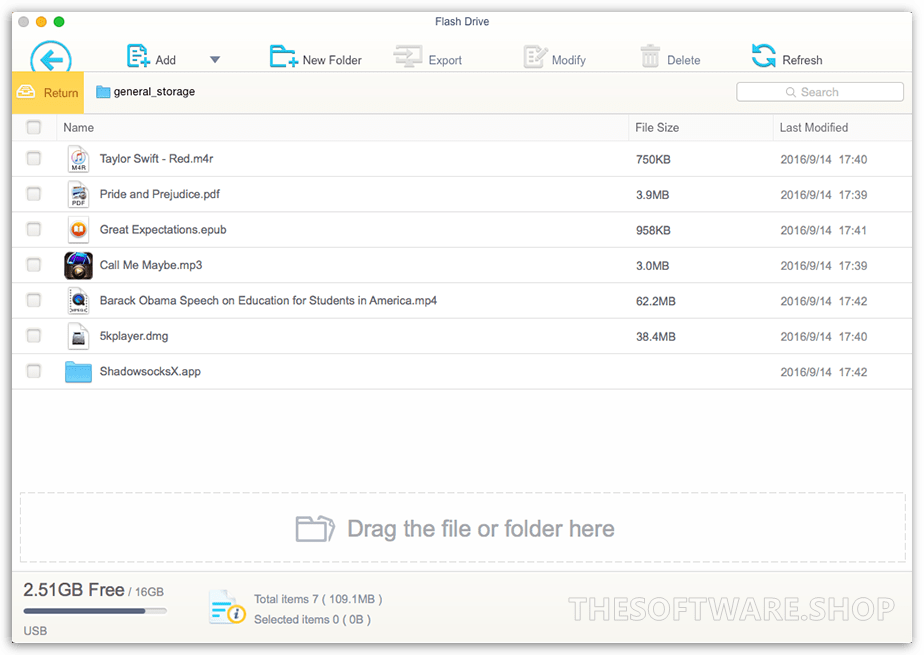The height and width of the screenshot is (655, 924).
Task: Click the Delete button label
Action: [684, 60]
